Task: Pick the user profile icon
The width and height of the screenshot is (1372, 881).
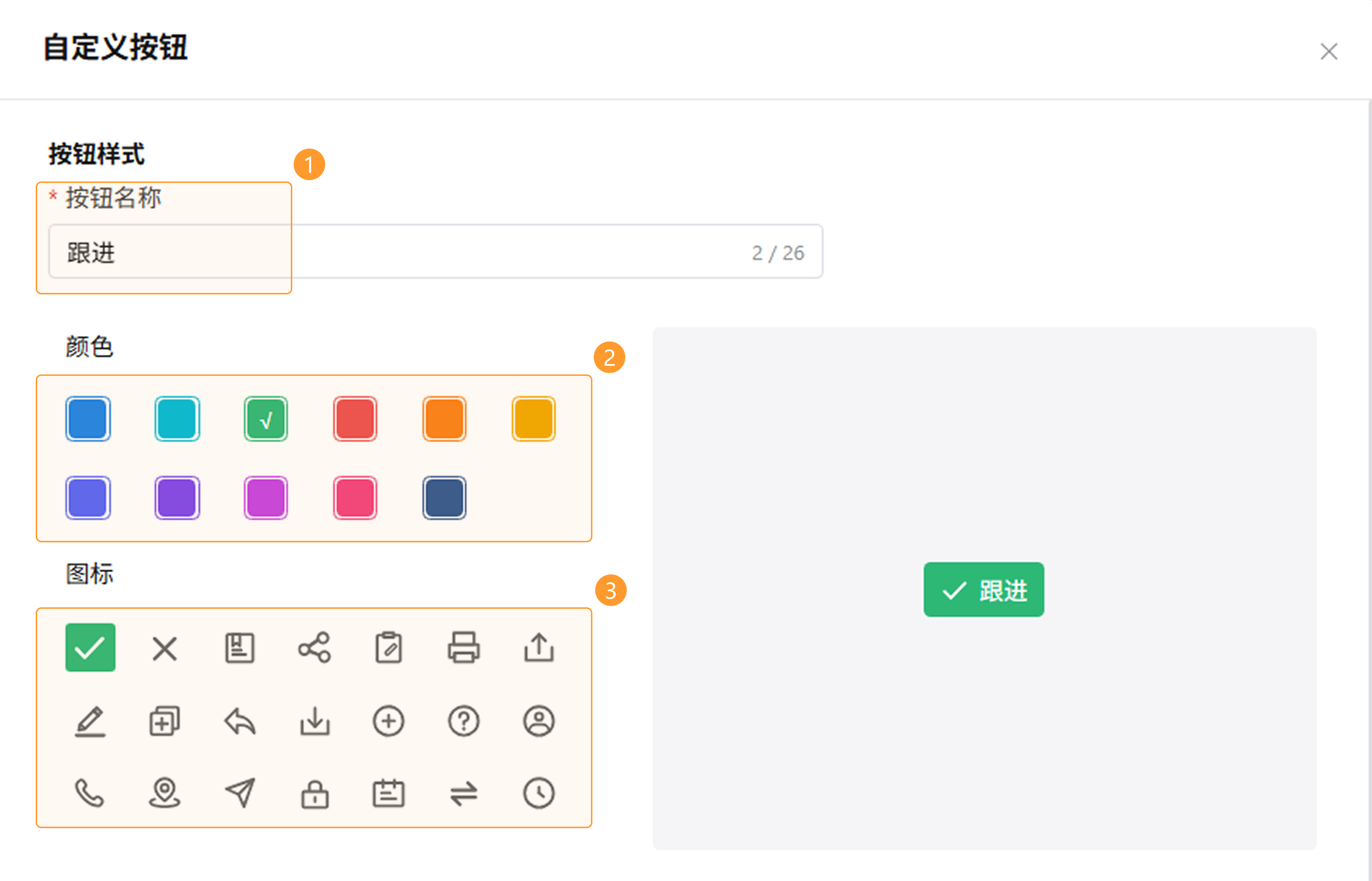Action: [x=538, y=721]
